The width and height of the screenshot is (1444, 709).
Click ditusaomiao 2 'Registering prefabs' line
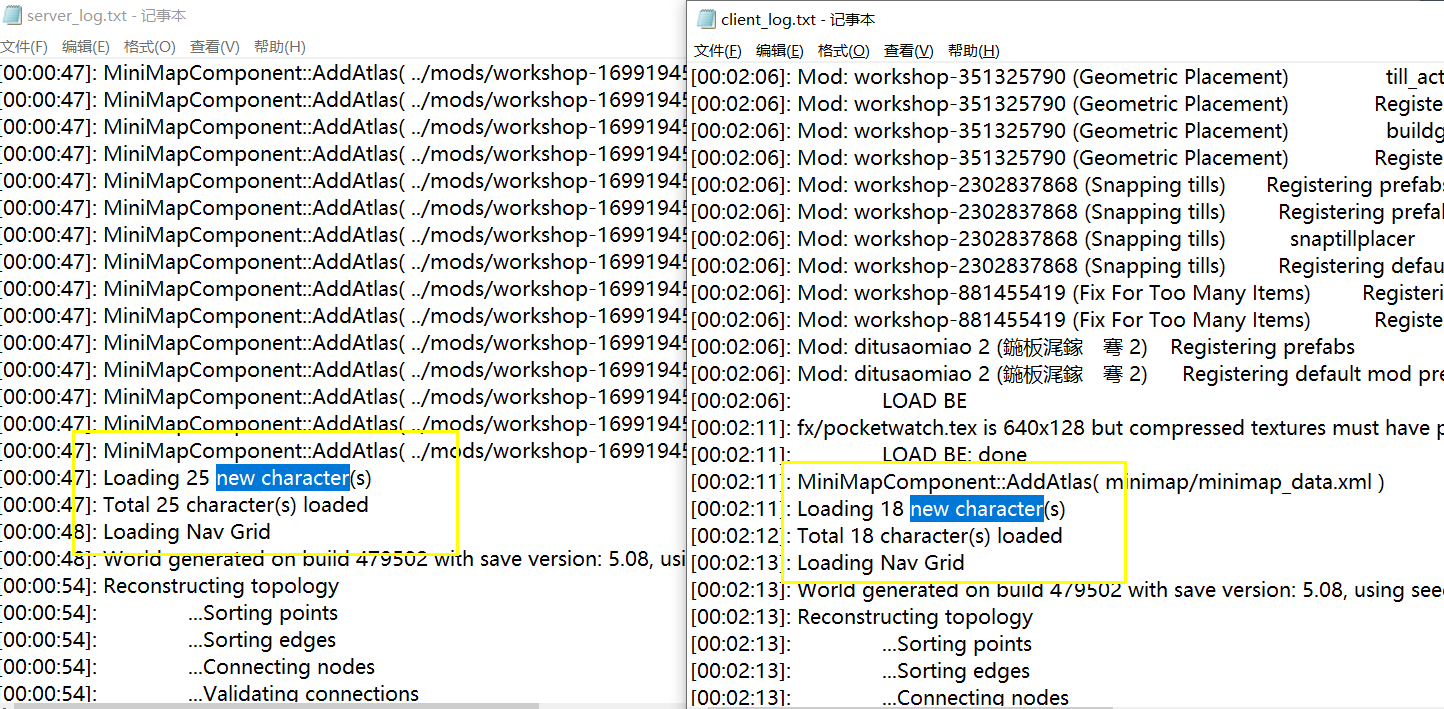pos(1023,347)
